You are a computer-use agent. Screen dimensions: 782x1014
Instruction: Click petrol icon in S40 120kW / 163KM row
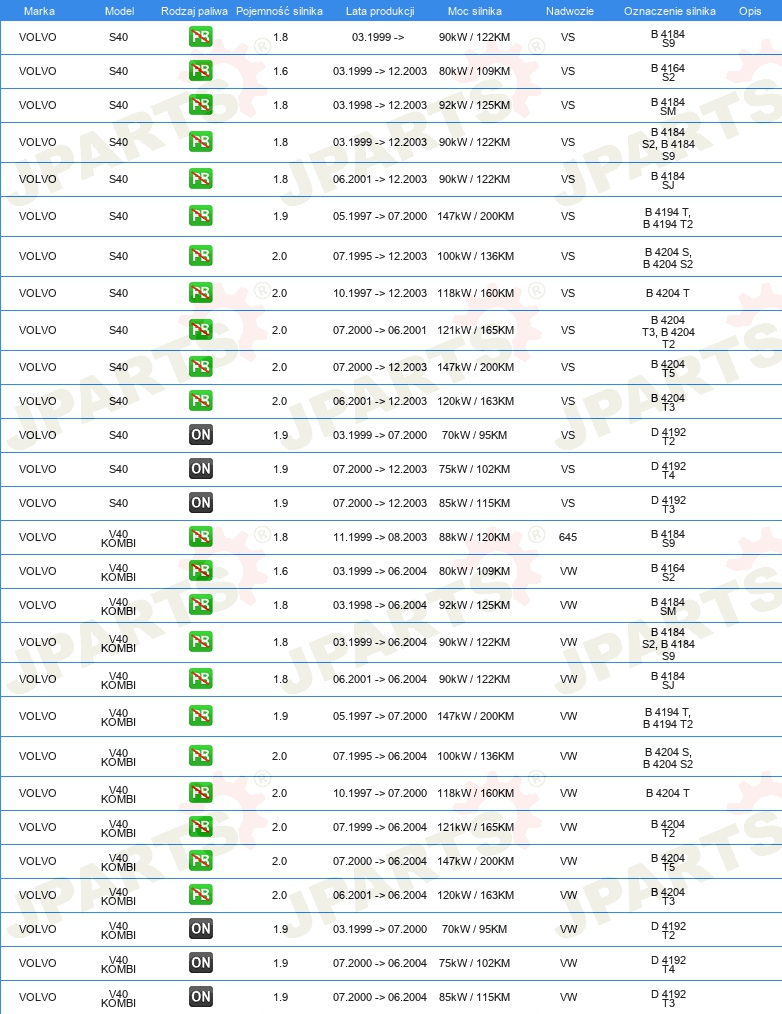coord(201,400)
